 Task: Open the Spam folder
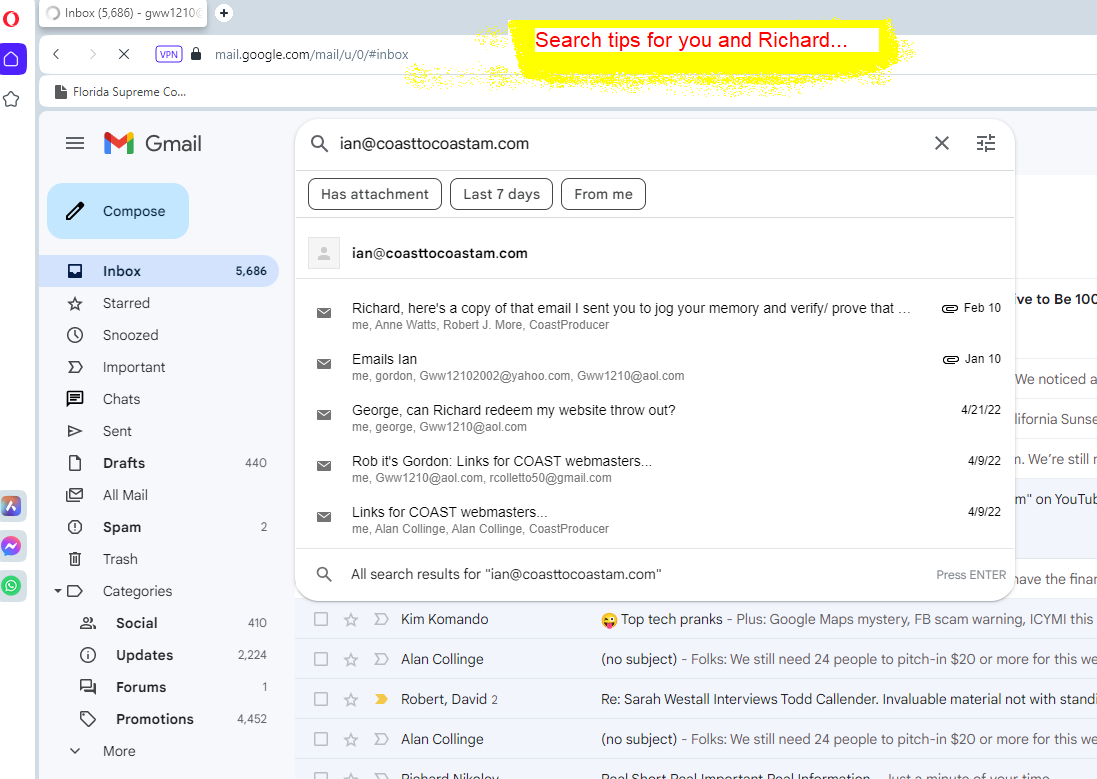click(x=159, y=527)
